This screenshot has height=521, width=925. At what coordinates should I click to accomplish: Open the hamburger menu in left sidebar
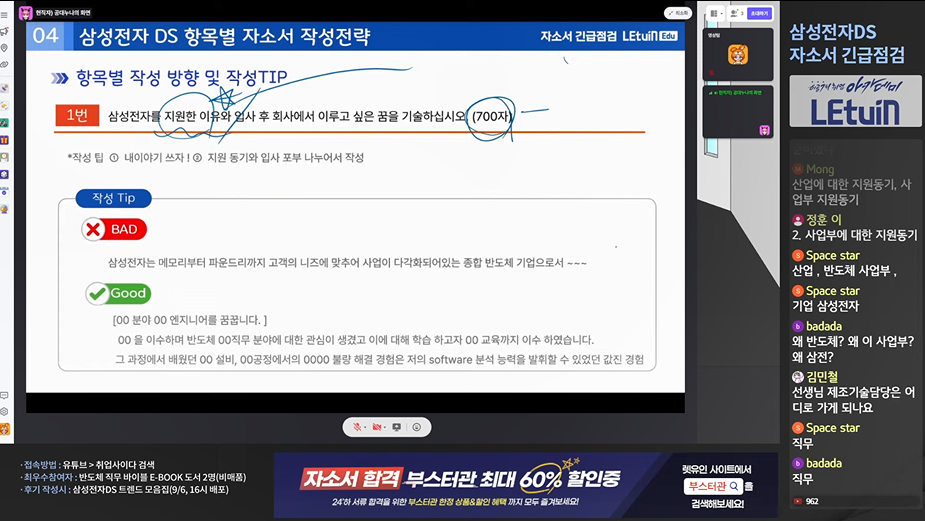click(5, 15)
